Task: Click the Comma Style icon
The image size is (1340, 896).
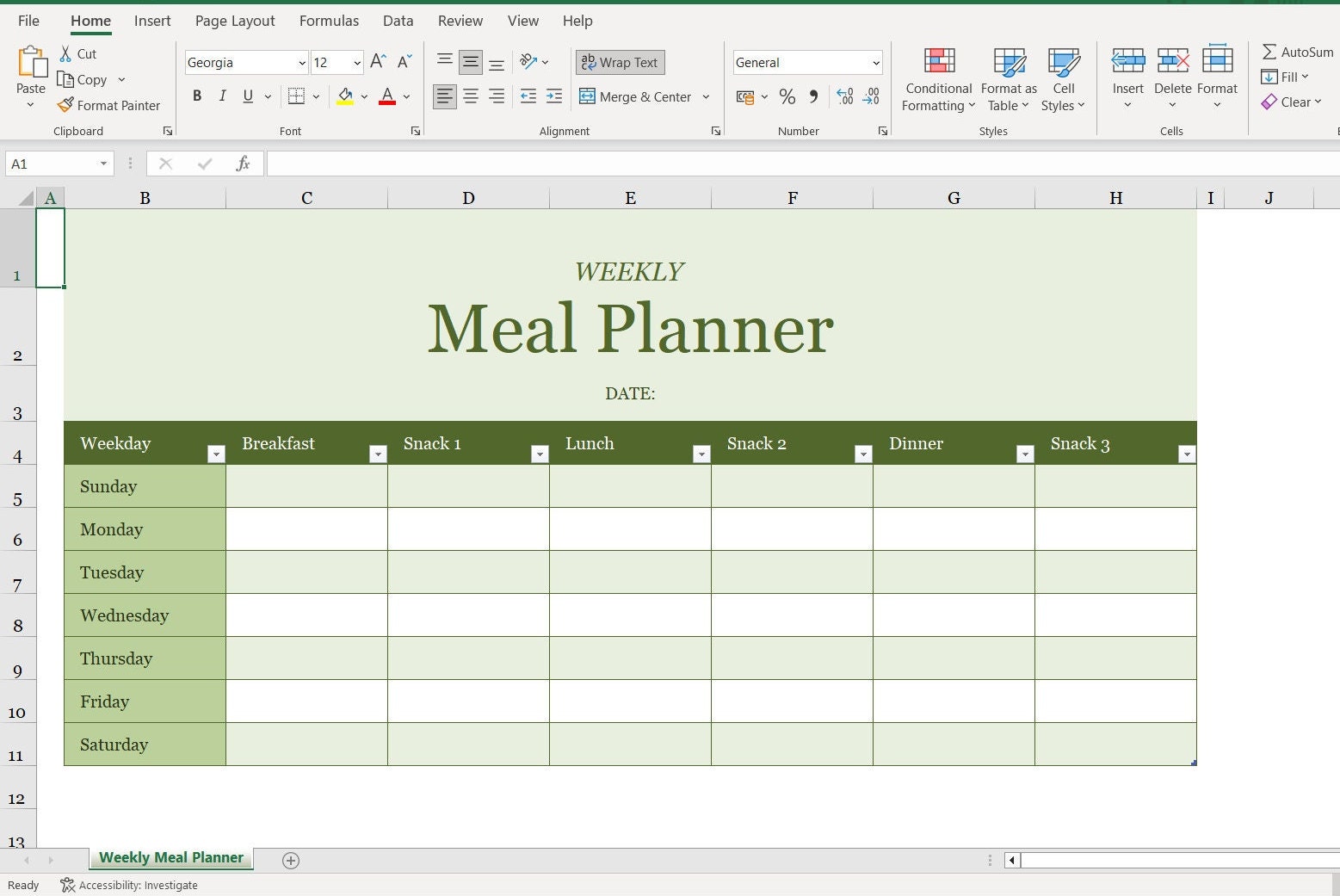Action: 812,96
